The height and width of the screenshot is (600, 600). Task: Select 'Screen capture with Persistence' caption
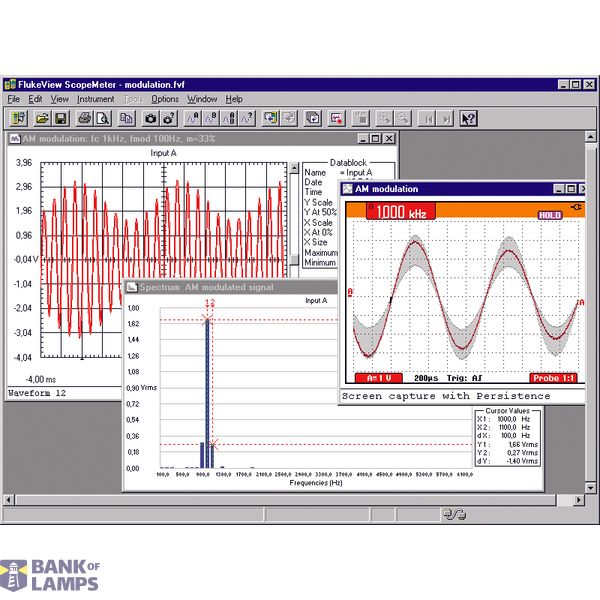(x=446, y=396)
